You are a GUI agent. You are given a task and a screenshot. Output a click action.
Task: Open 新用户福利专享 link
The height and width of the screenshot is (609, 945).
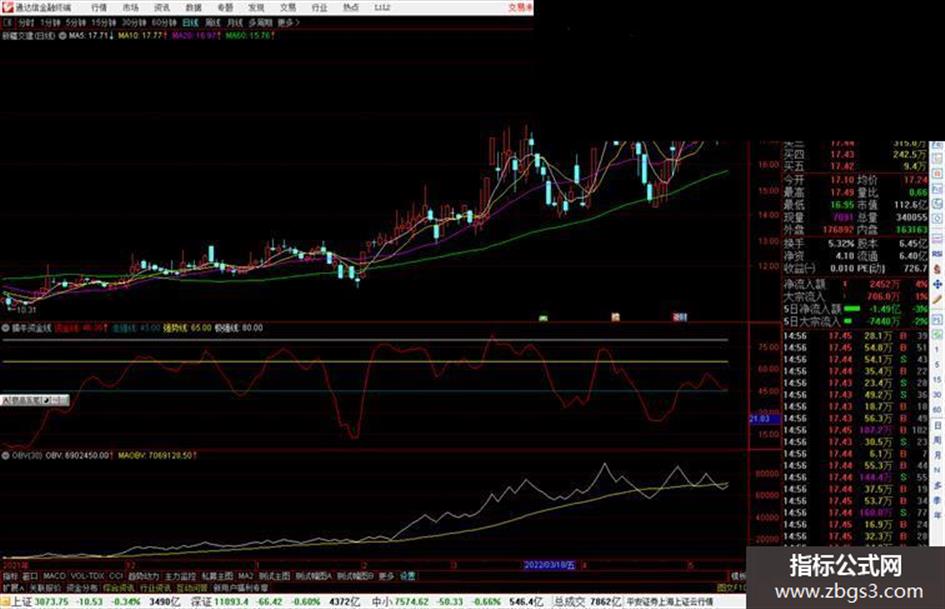point(241,587)
